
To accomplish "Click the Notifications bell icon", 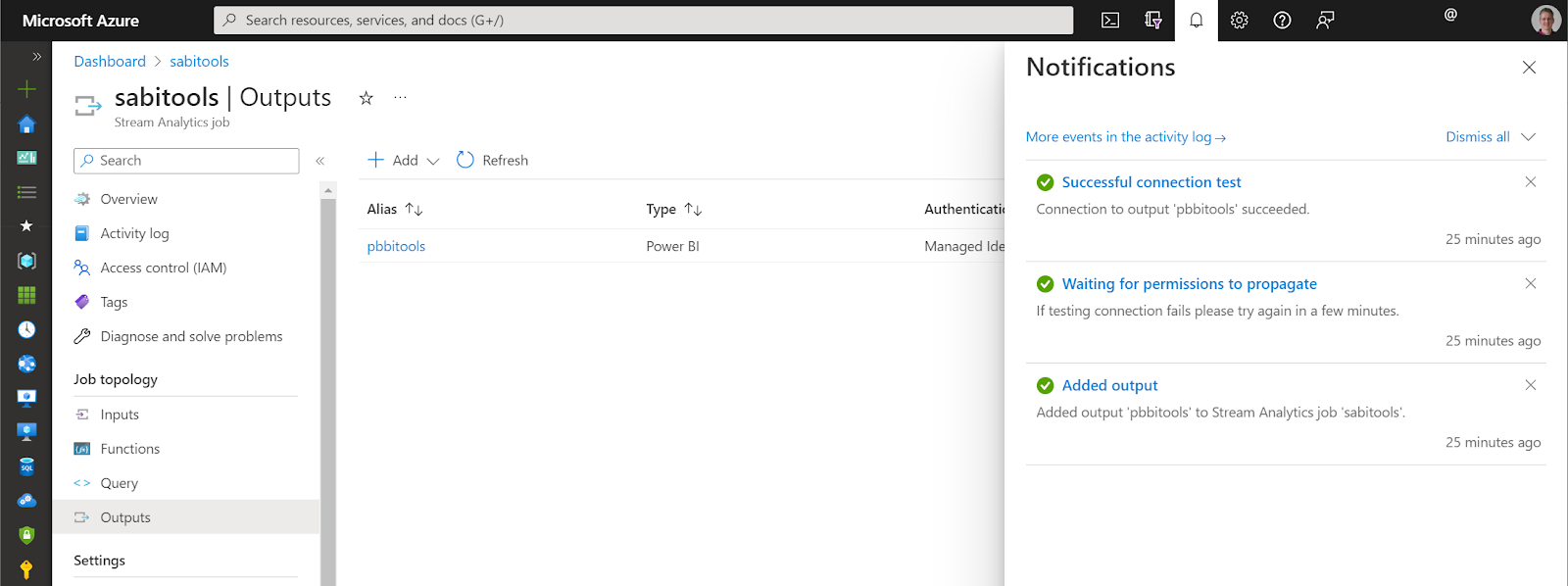I will (1197, 21).
